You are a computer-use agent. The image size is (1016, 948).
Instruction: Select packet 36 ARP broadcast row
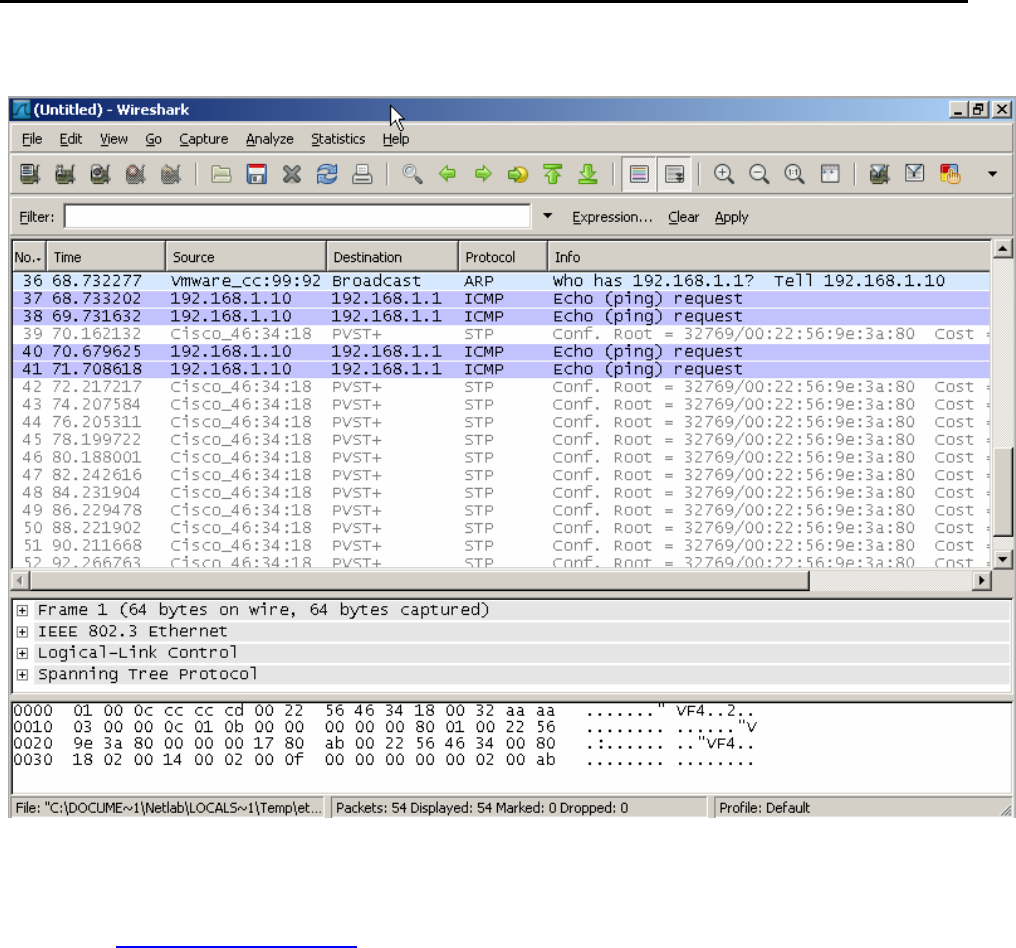pos(502,281)
